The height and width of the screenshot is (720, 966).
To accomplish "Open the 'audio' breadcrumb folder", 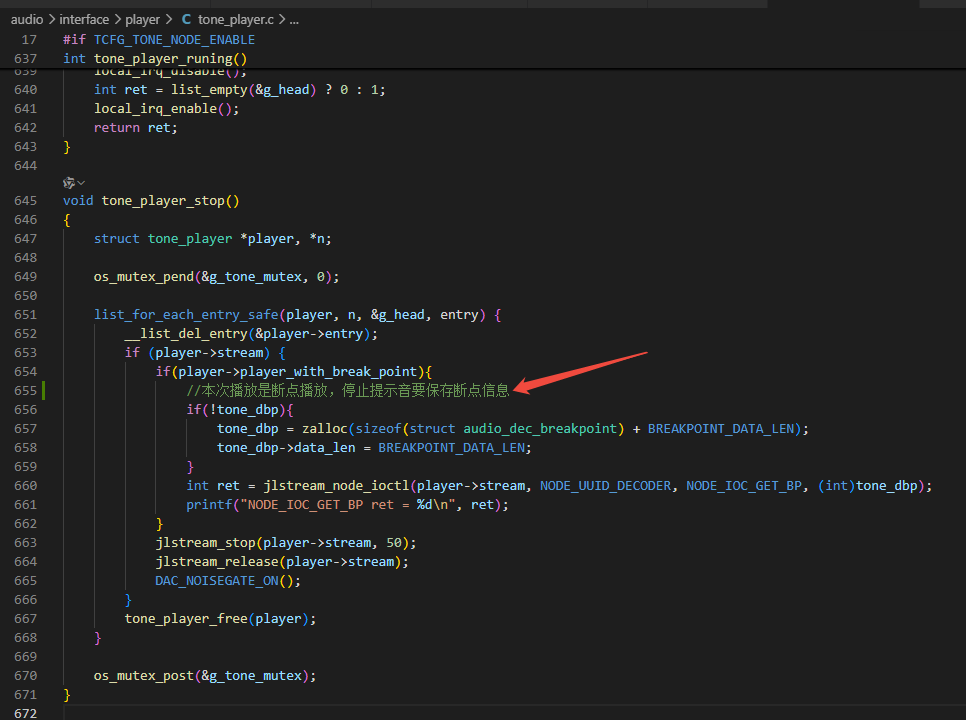I will click(27, 20).
